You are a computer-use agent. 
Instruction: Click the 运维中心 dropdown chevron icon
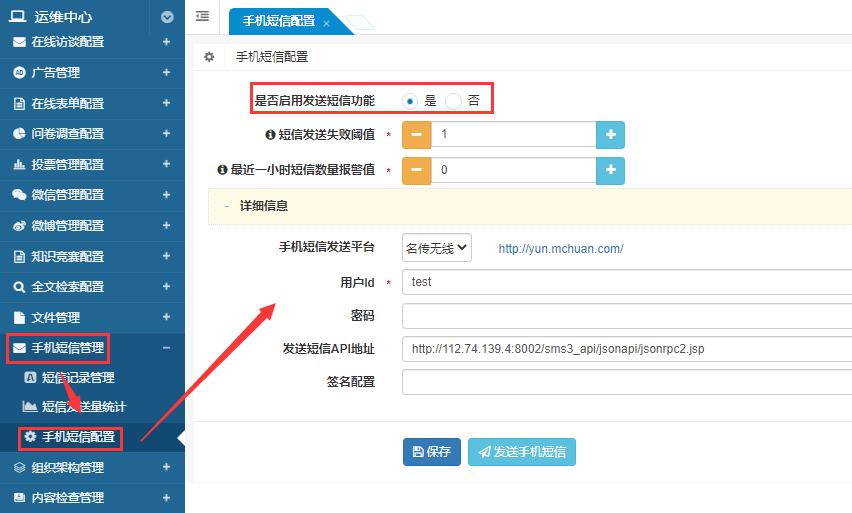coord(167,17)
